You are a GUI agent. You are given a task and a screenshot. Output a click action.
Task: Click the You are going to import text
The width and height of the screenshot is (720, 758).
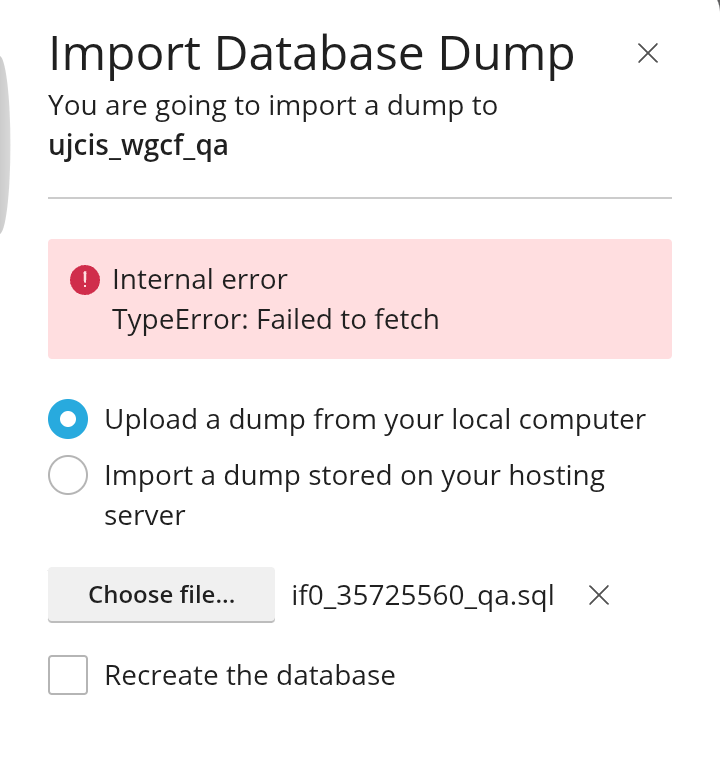tap(273, 106)
